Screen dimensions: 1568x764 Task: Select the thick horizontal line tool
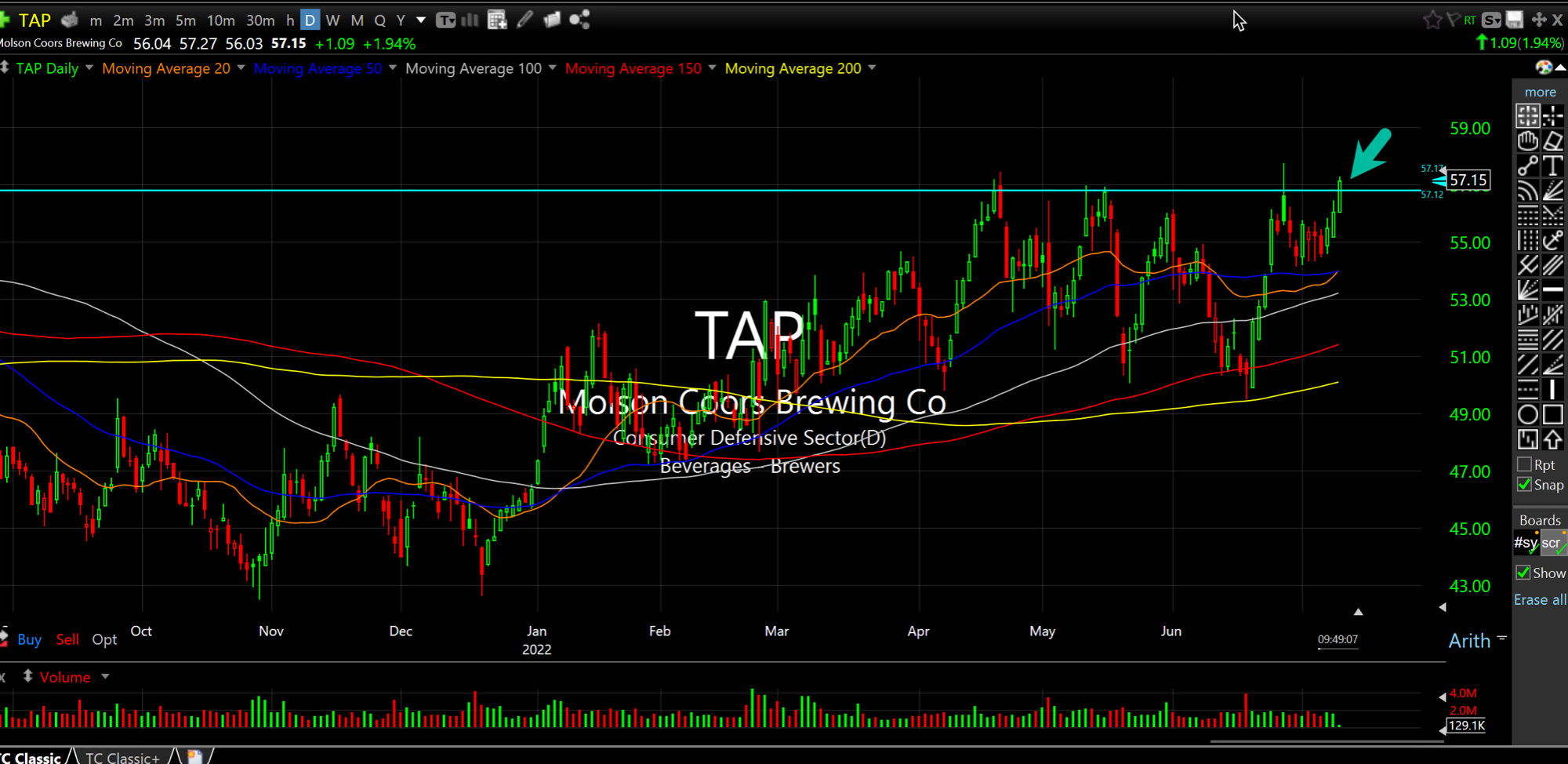(x=1553, y=289)
